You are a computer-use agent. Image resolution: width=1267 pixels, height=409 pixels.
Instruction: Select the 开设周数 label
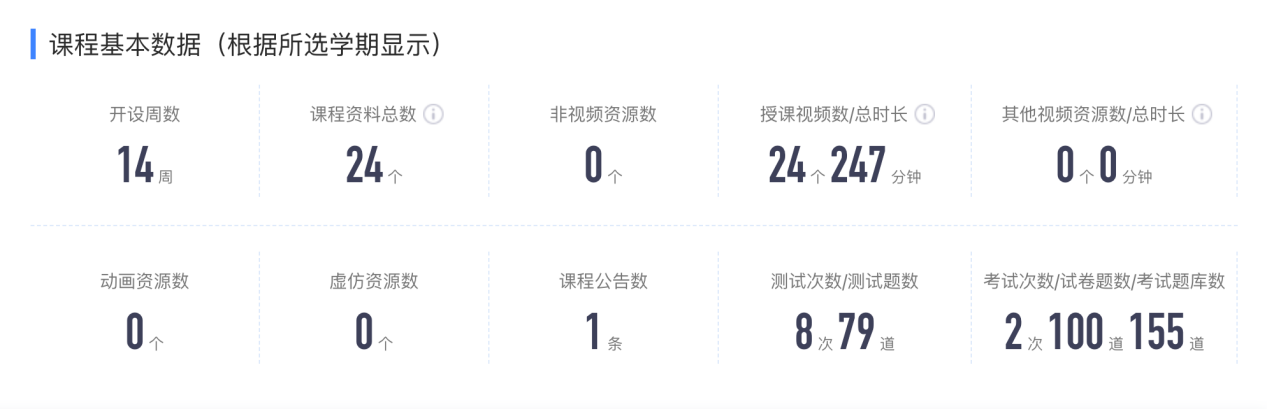click(145, 114)
